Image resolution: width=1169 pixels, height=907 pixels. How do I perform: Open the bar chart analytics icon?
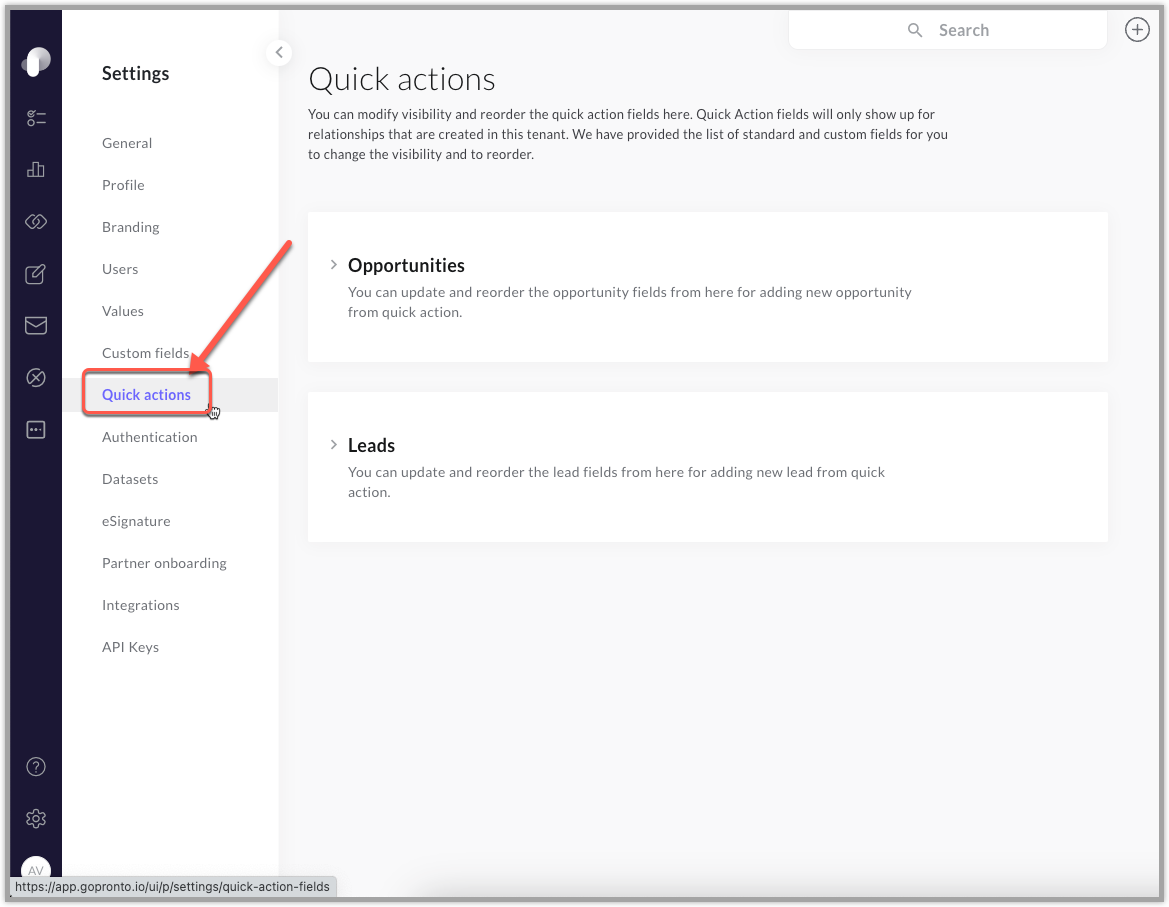click(x=36, y=169)
